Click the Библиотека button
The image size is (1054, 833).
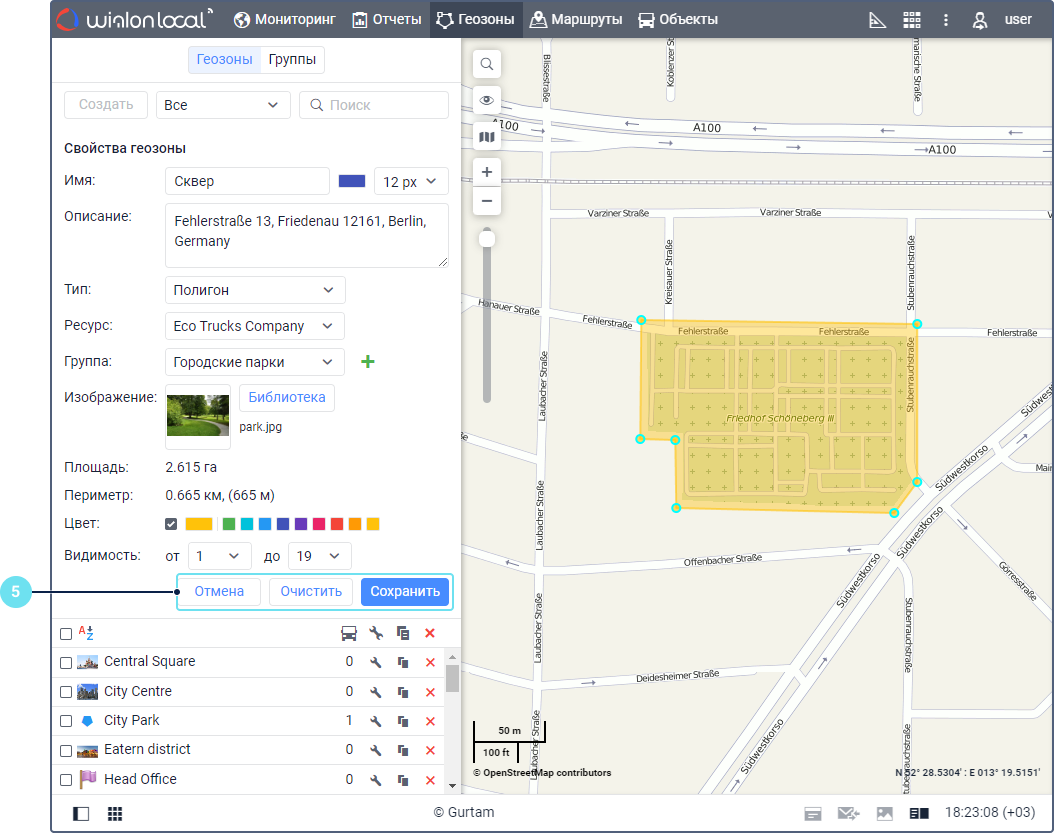tap(287, 397)
